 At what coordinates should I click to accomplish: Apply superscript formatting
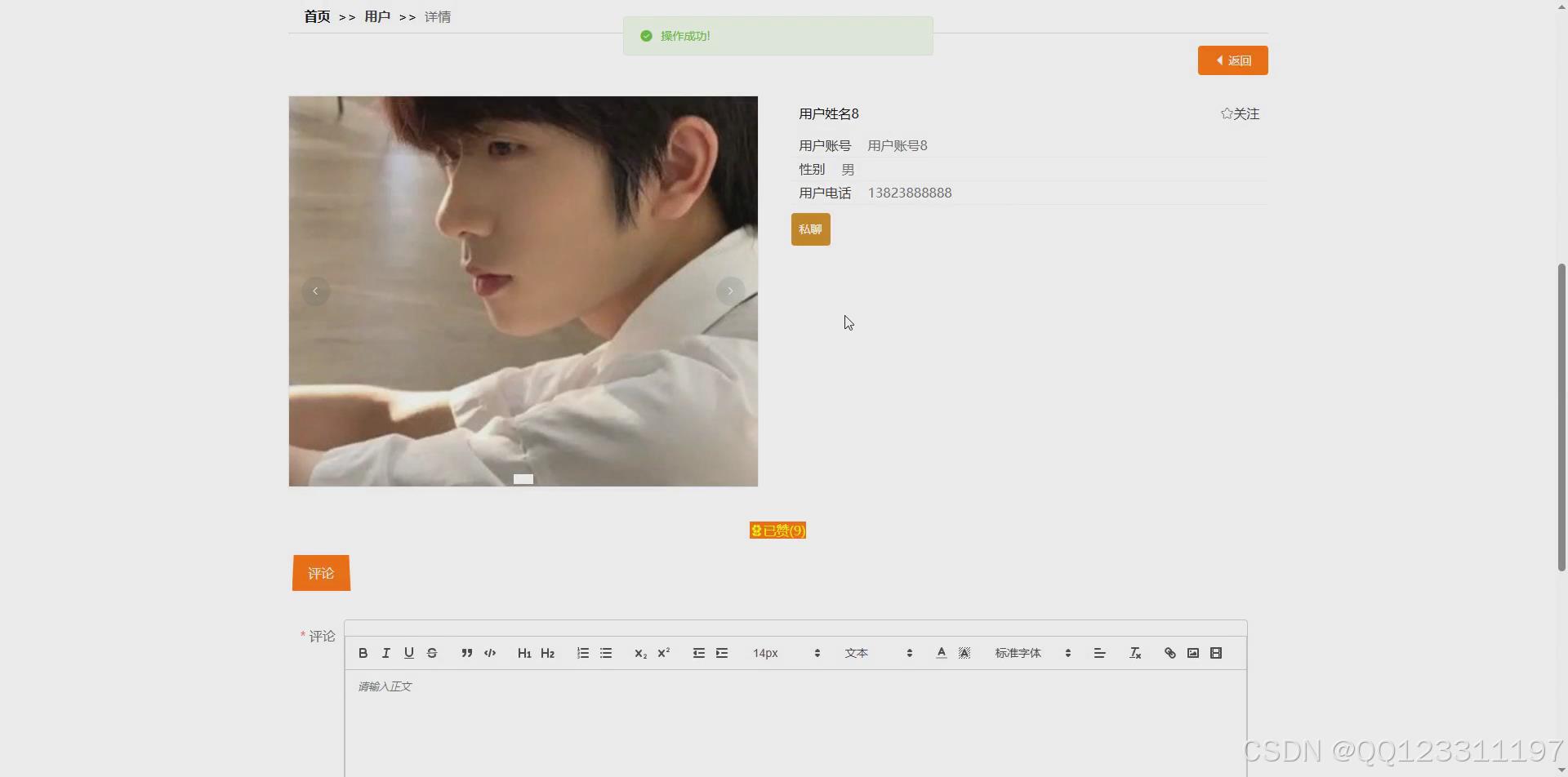tap(663, 653)
